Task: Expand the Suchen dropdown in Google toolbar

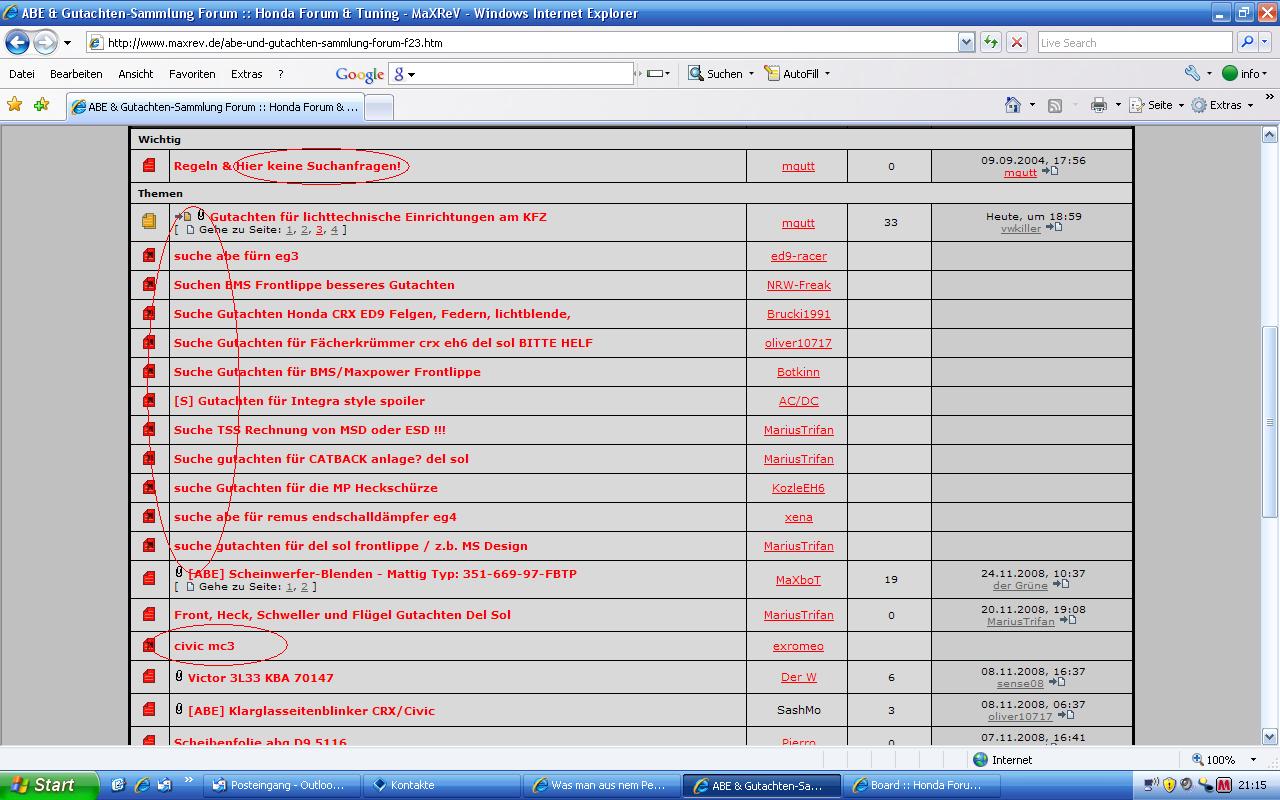Action: (751, 74)
